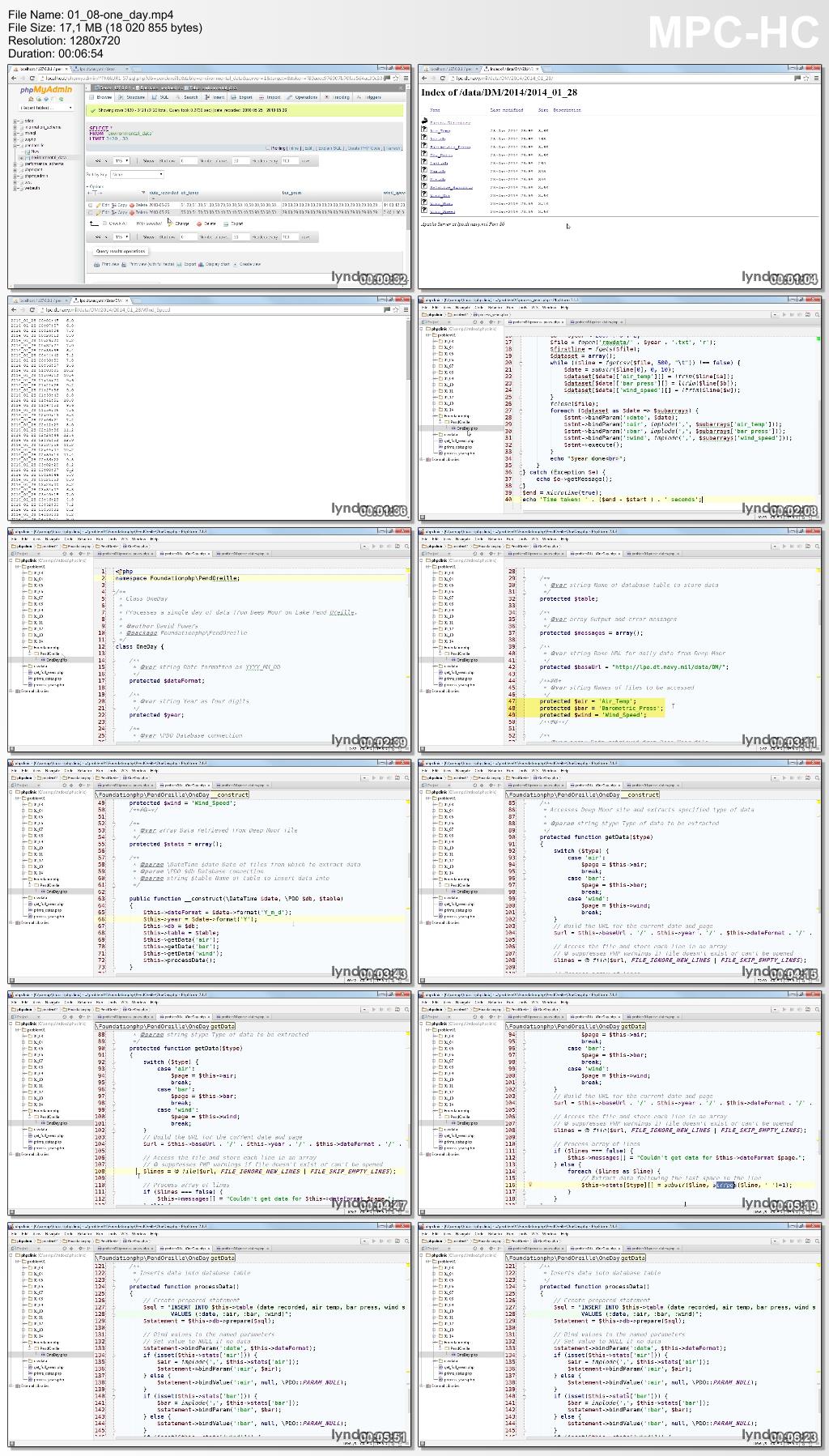Click Chrome reload icon in 00:01:04 frame
829x1456 pixels.
pos(442,78)
